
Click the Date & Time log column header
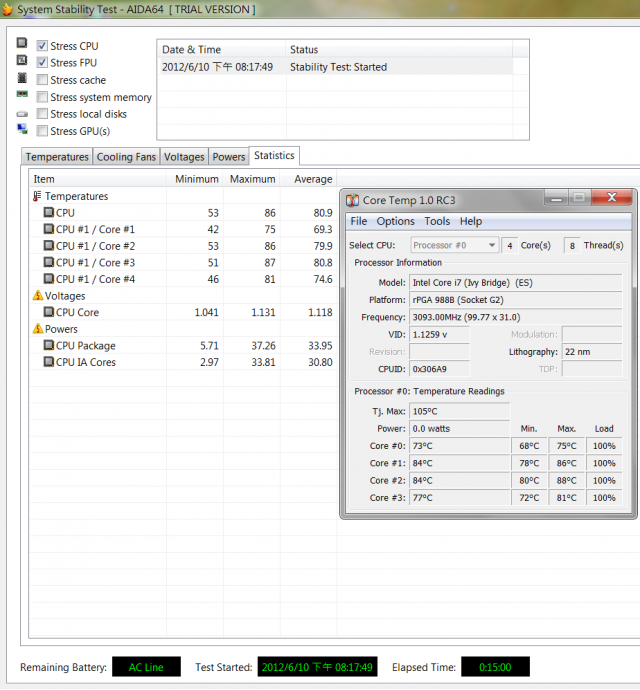(221, 49)
